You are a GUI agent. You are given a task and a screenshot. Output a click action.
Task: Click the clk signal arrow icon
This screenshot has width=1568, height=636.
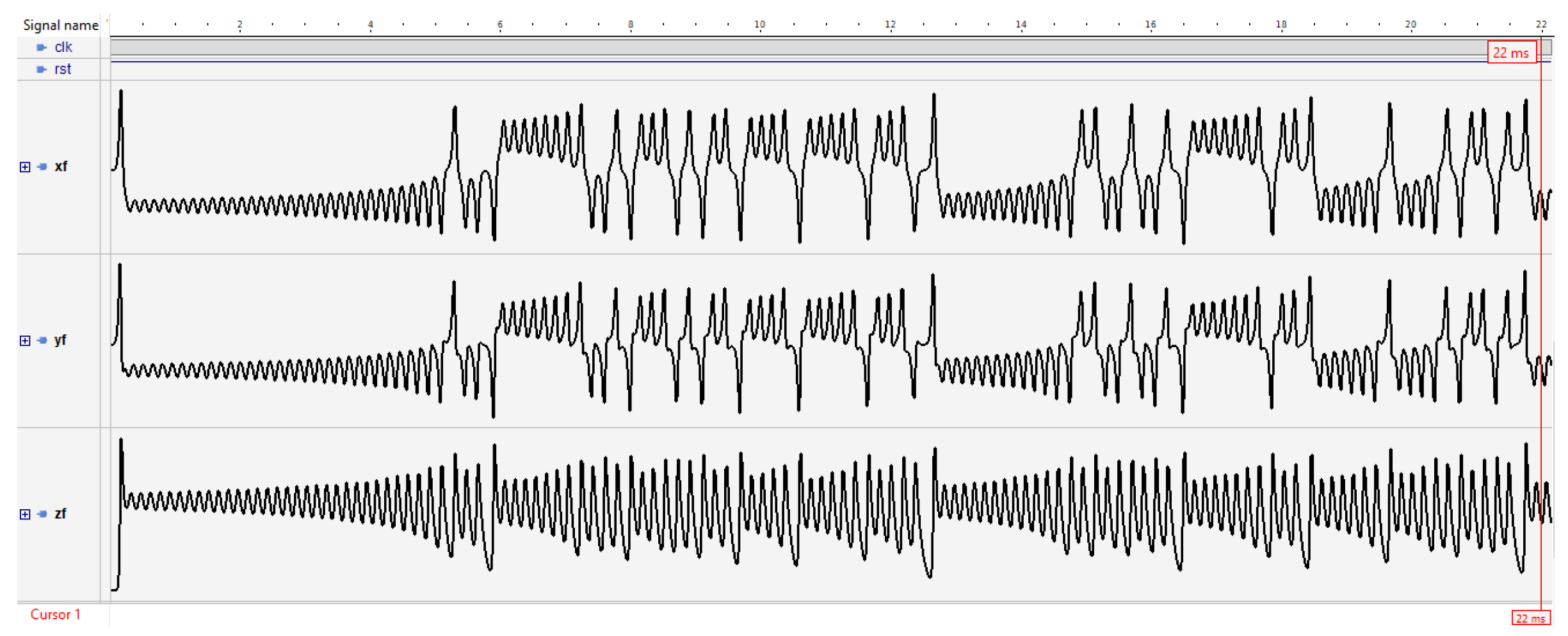pos(42,47)
